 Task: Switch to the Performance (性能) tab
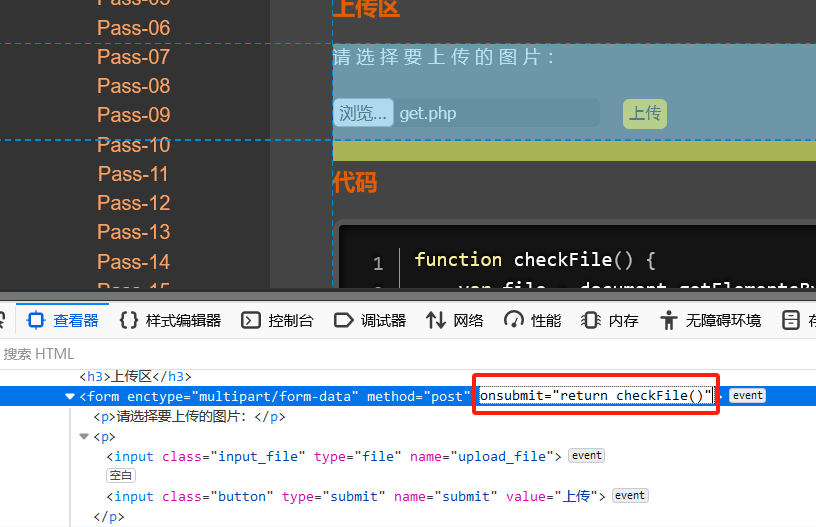(x=533, y=320)
